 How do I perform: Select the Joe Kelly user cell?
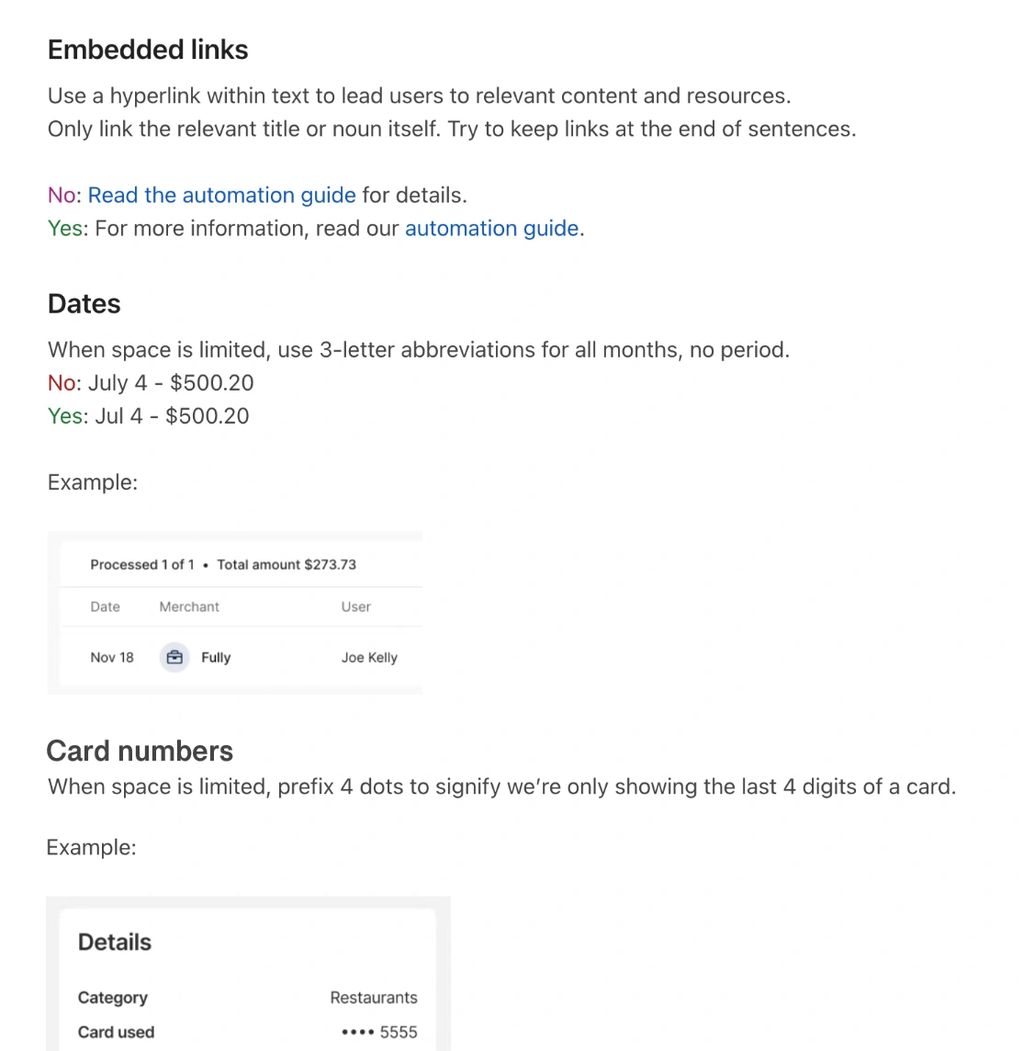(x=369, y=658)
